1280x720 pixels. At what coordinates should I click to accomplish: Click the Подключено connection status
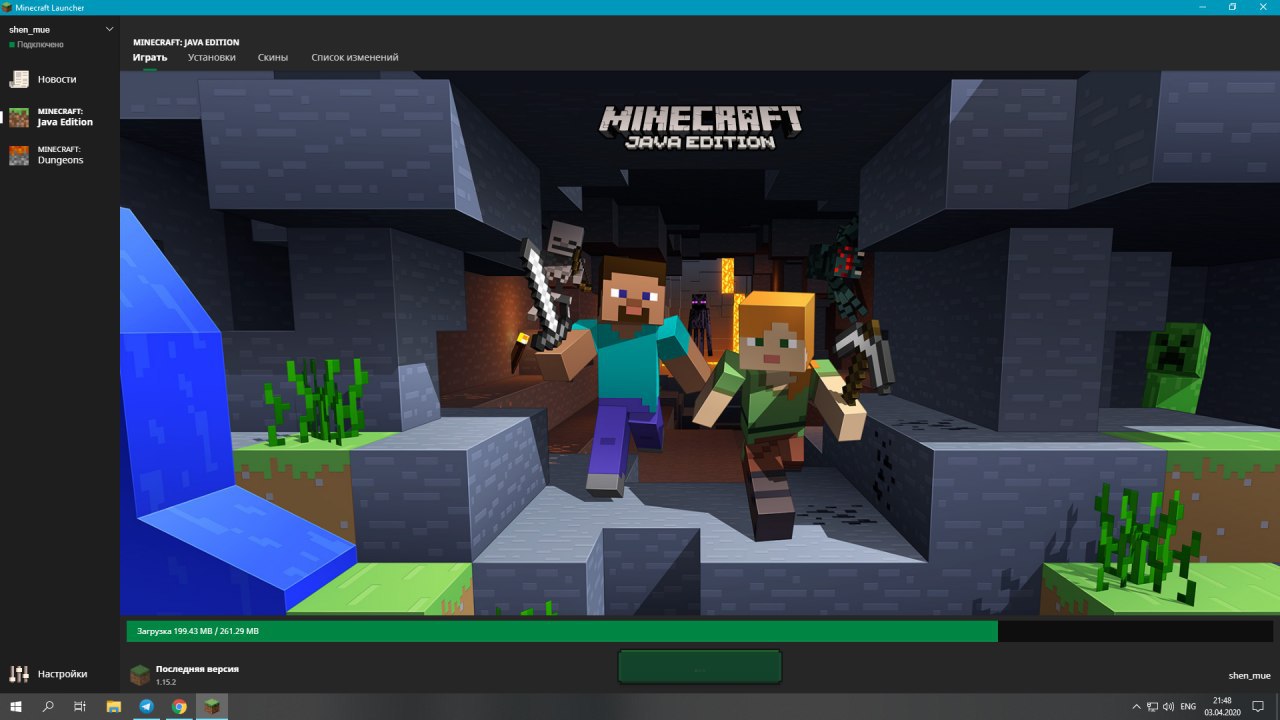(x=37, y=45)
